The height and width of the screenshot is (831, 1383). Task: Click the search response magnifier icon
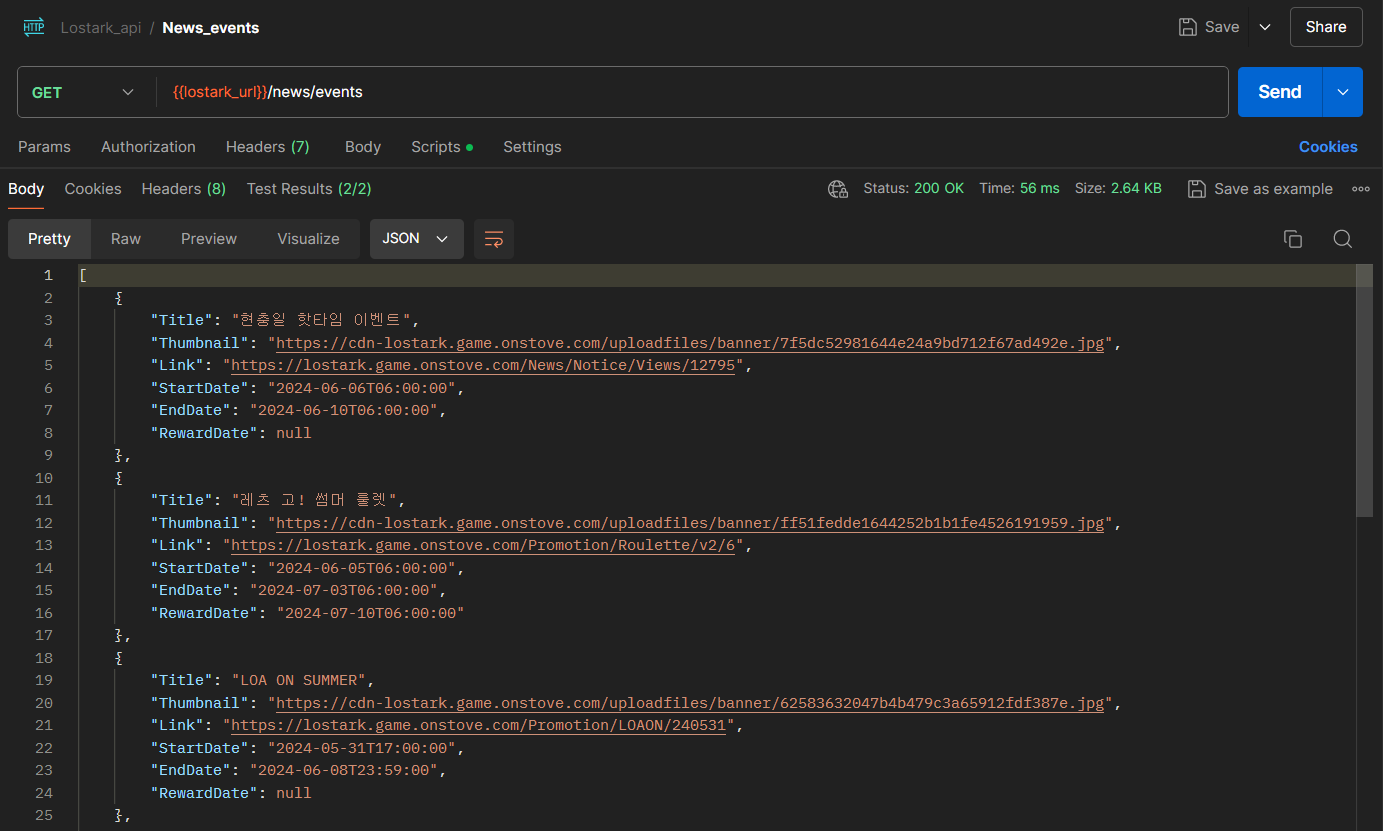pyautogui.click(x=1343, y=239)
